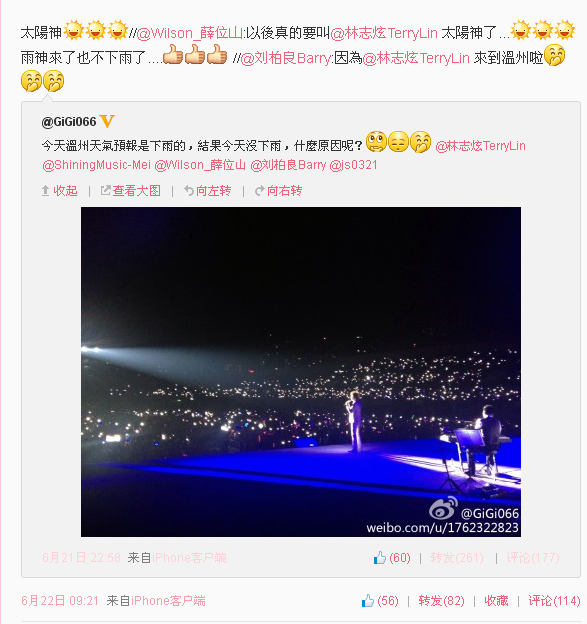
Task: Rotate the image right with 向右转
Action: [x=279, y=191]
